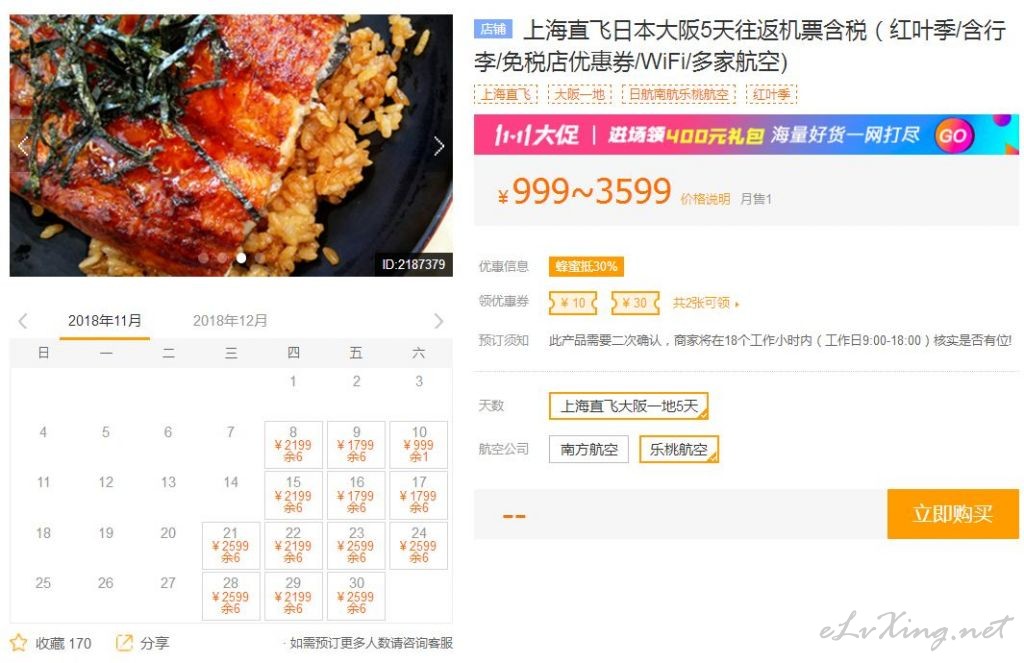1024x663 pixels.
Task: Choose the 上海直飞大阪一地5天 option
Action: pyautogui.click(x=629, y=406)
